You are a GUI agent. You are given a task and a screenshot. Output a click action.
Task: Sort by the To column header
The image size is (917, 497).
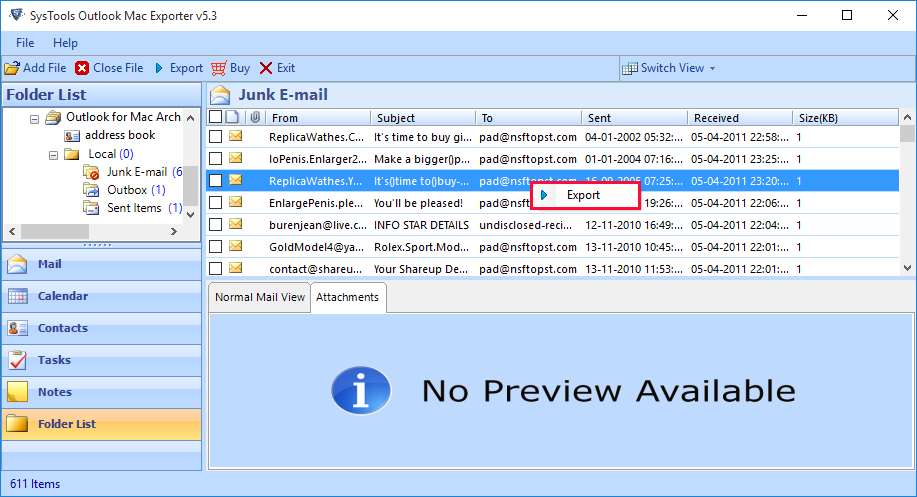pos(529,118)
